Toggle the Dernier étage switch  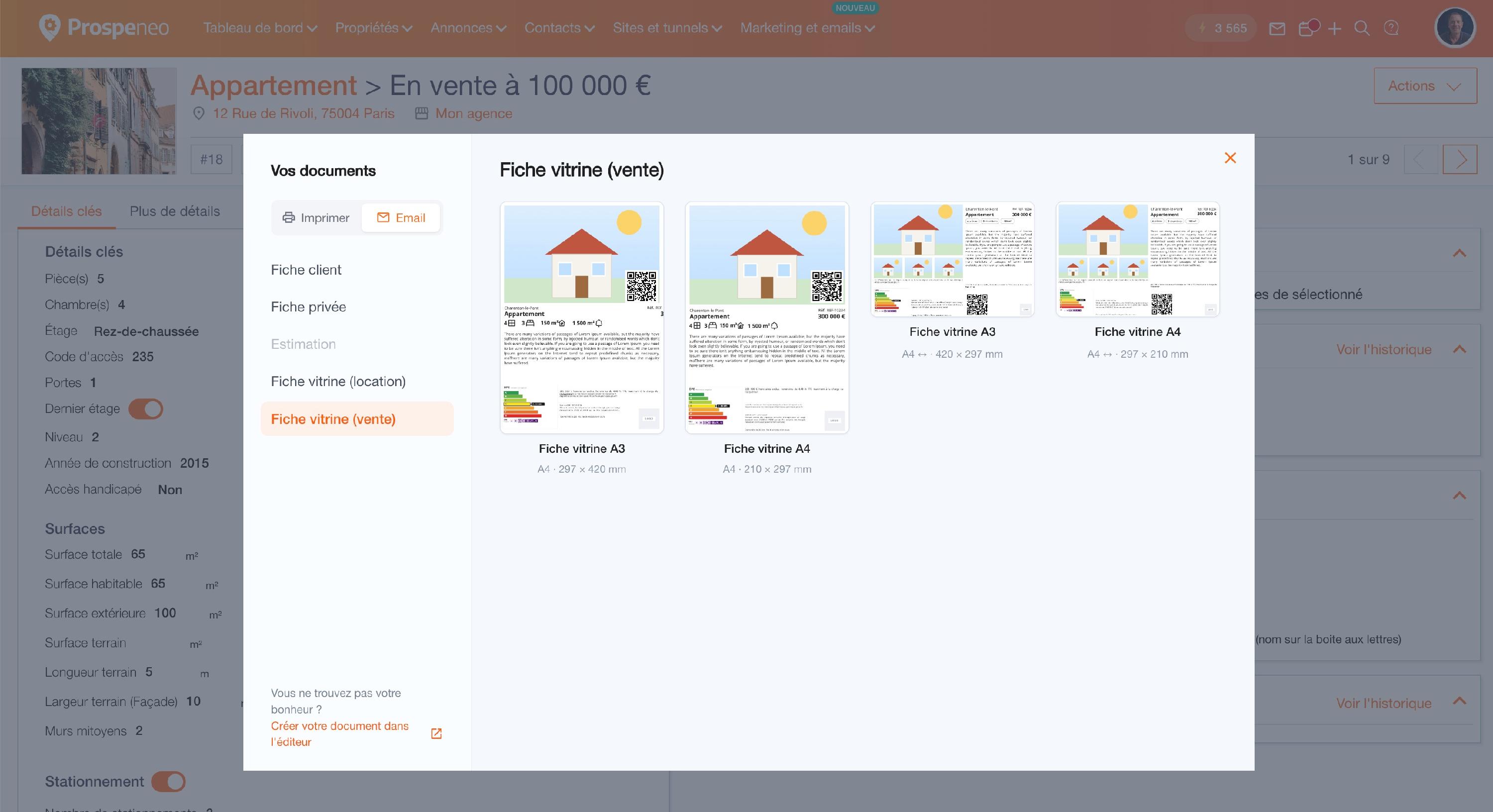coord(145,409)
